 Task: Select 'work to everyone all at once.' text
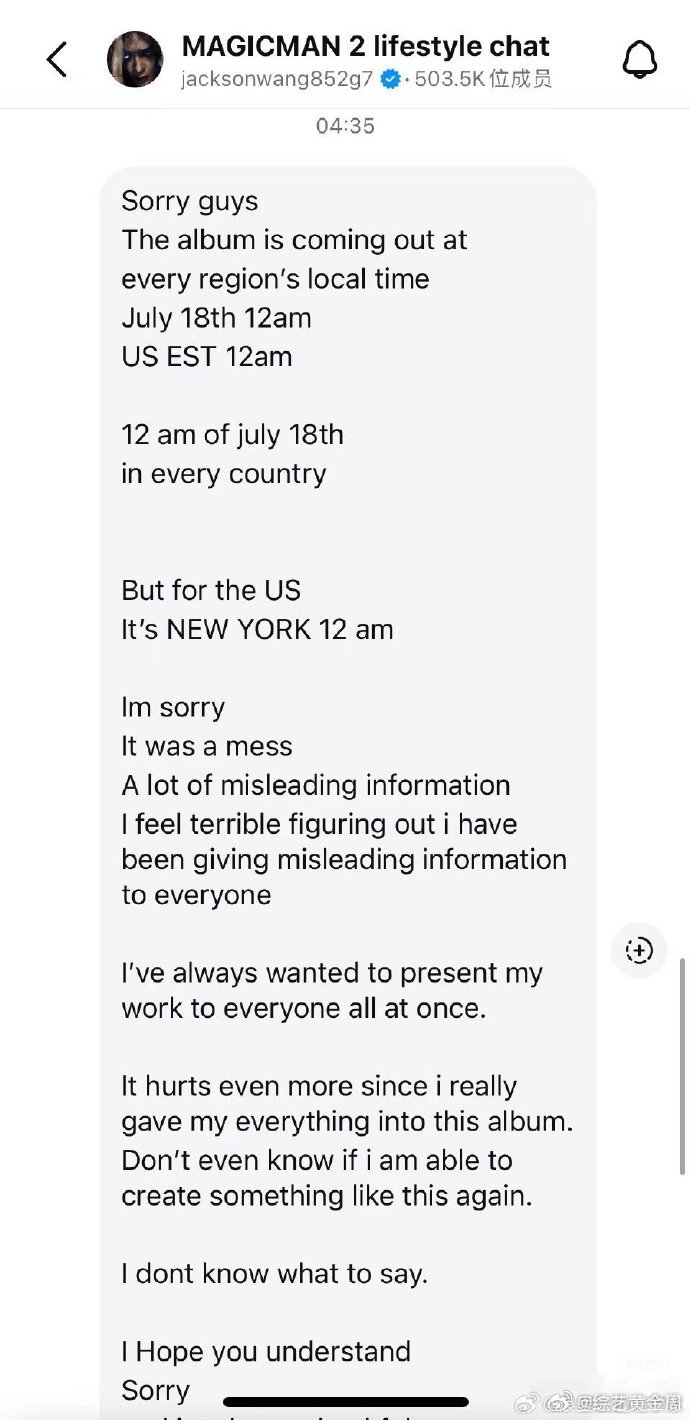(304, 1009)
